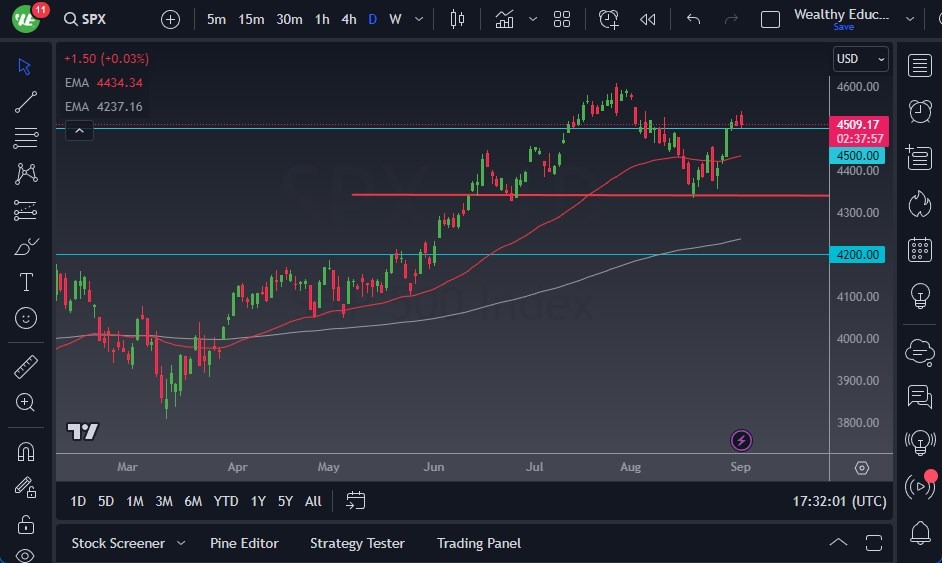Image resolution: width=942 pixels, height=563 pixels.
Task: Click the Zoom In magnifier tool
Action: [x=26, y=402]
